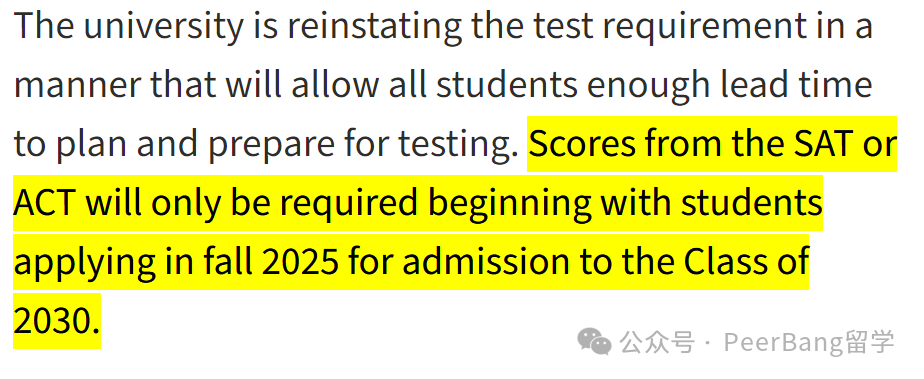The width and height of the screenshot is (924, 379).
Task: Click the highlighted word "ACT"
Action: [x=45, y=203]
